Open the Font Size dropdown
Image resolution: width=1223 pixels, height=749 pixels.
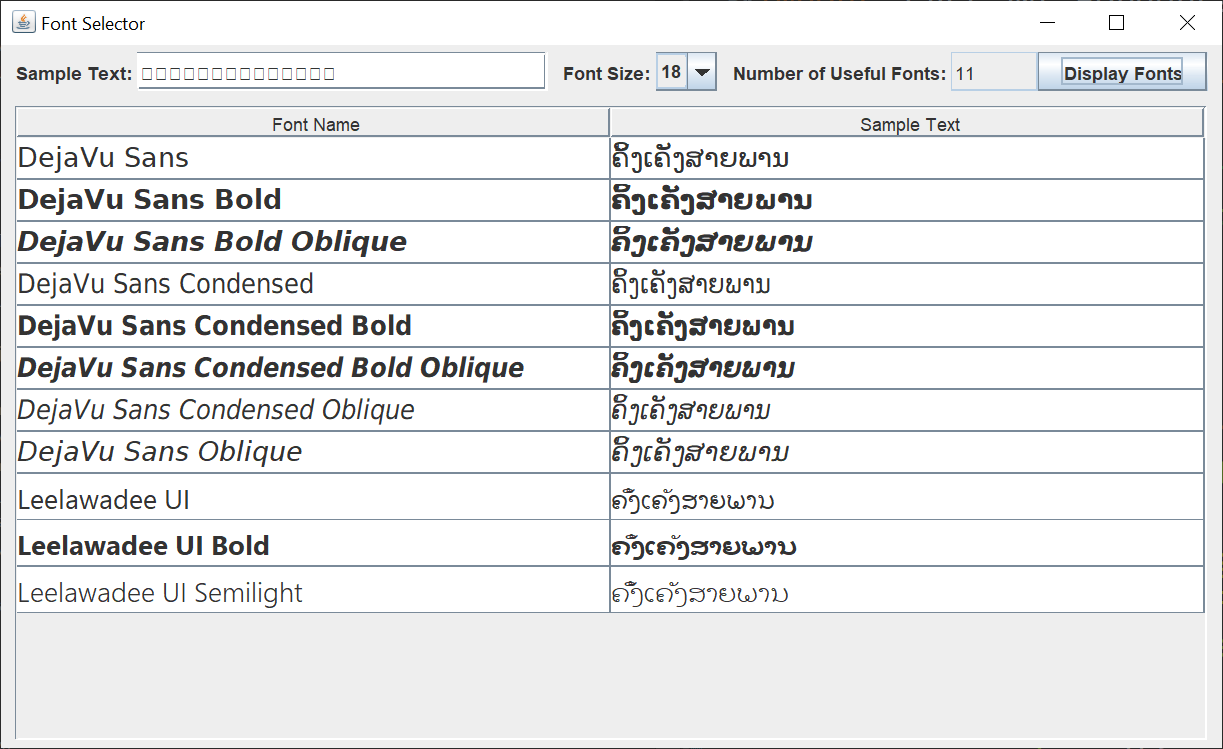click(x=701, y=71)
